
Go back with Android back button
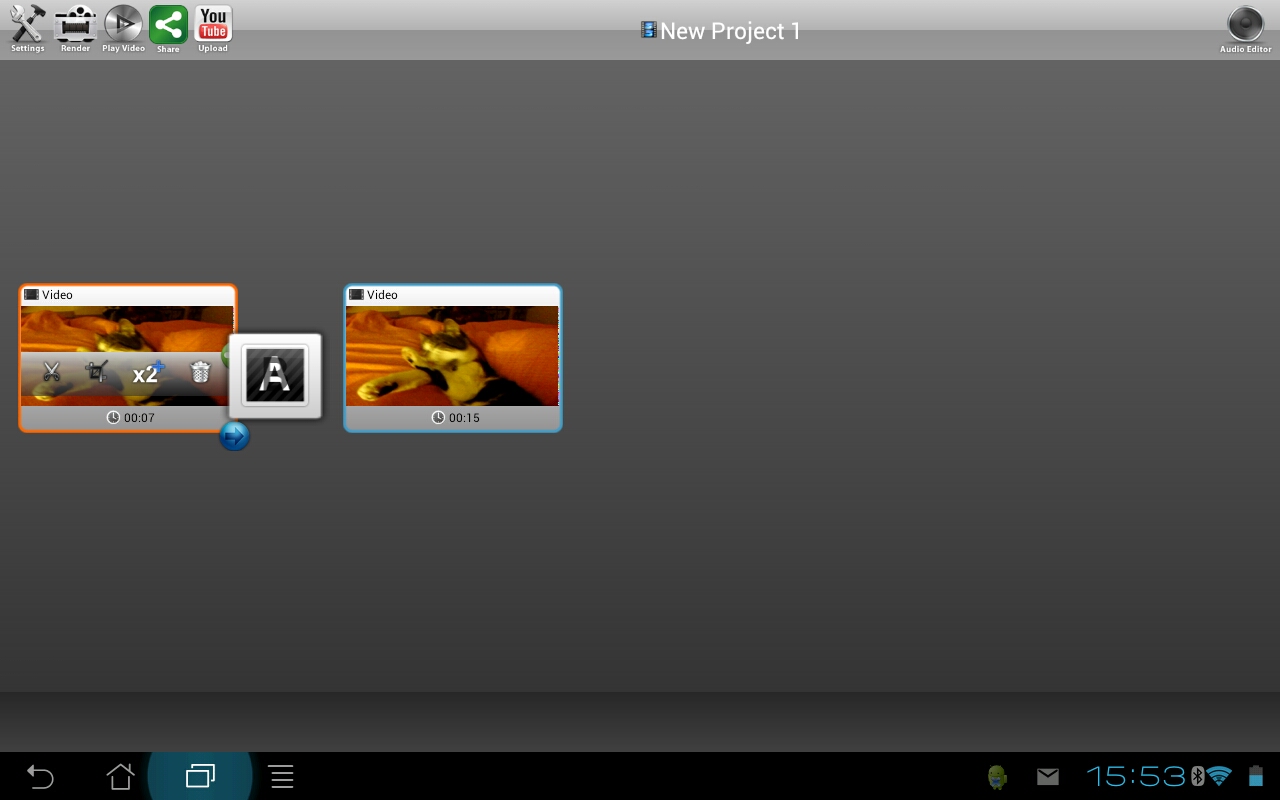click(40, 776)
